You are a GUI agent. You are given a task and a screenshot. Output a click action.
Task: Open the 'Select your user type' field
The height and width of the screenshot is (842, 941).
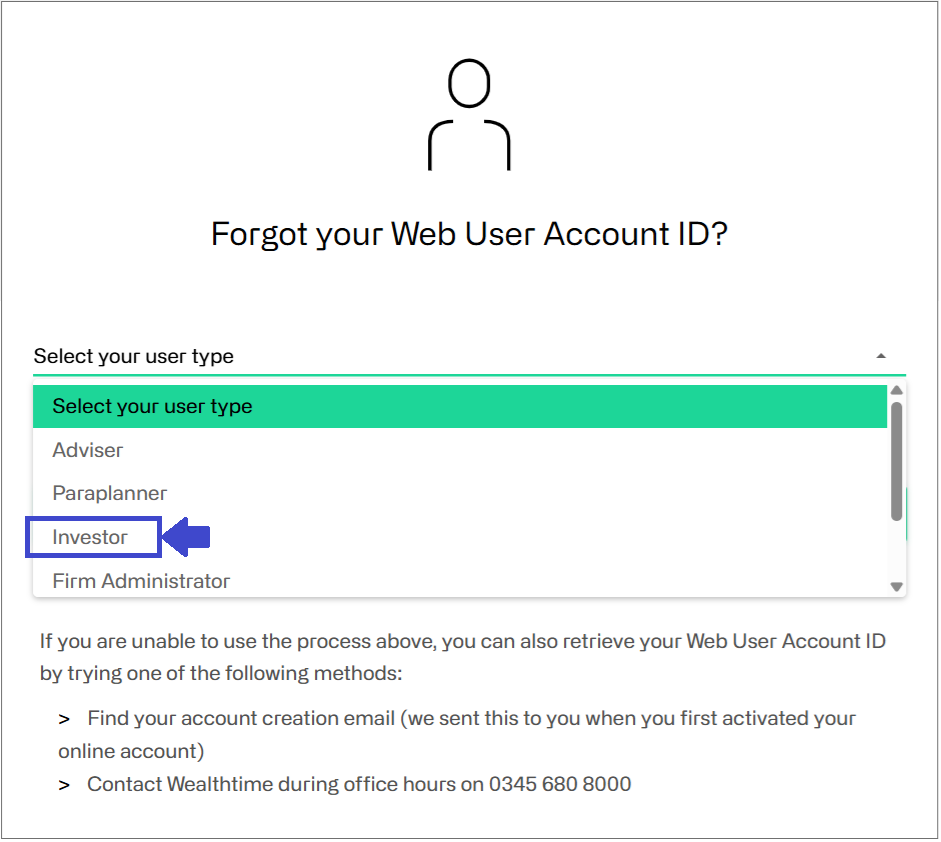(469, 356)
